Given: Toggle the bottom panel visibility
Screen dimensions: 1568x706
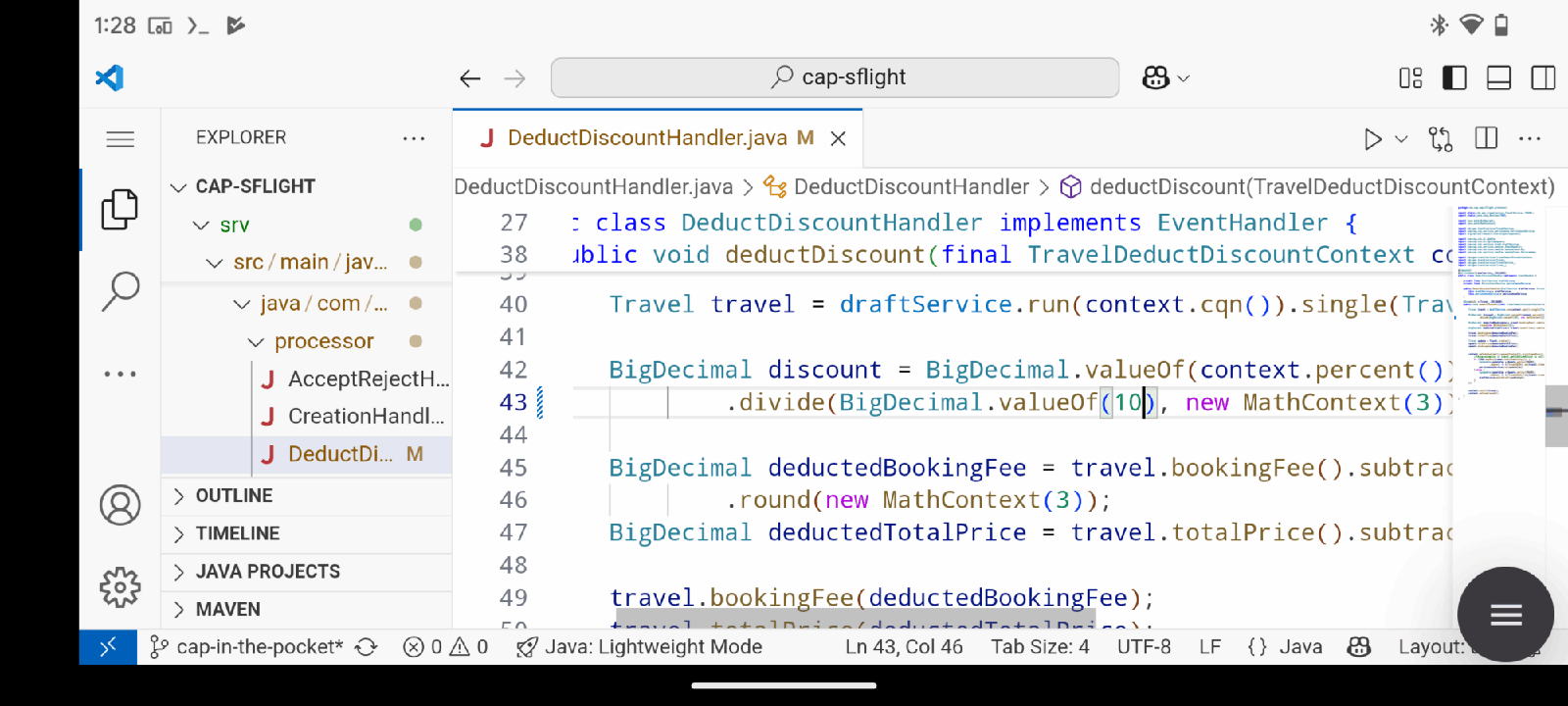Looking at the screenshot, I should 1498,77.
